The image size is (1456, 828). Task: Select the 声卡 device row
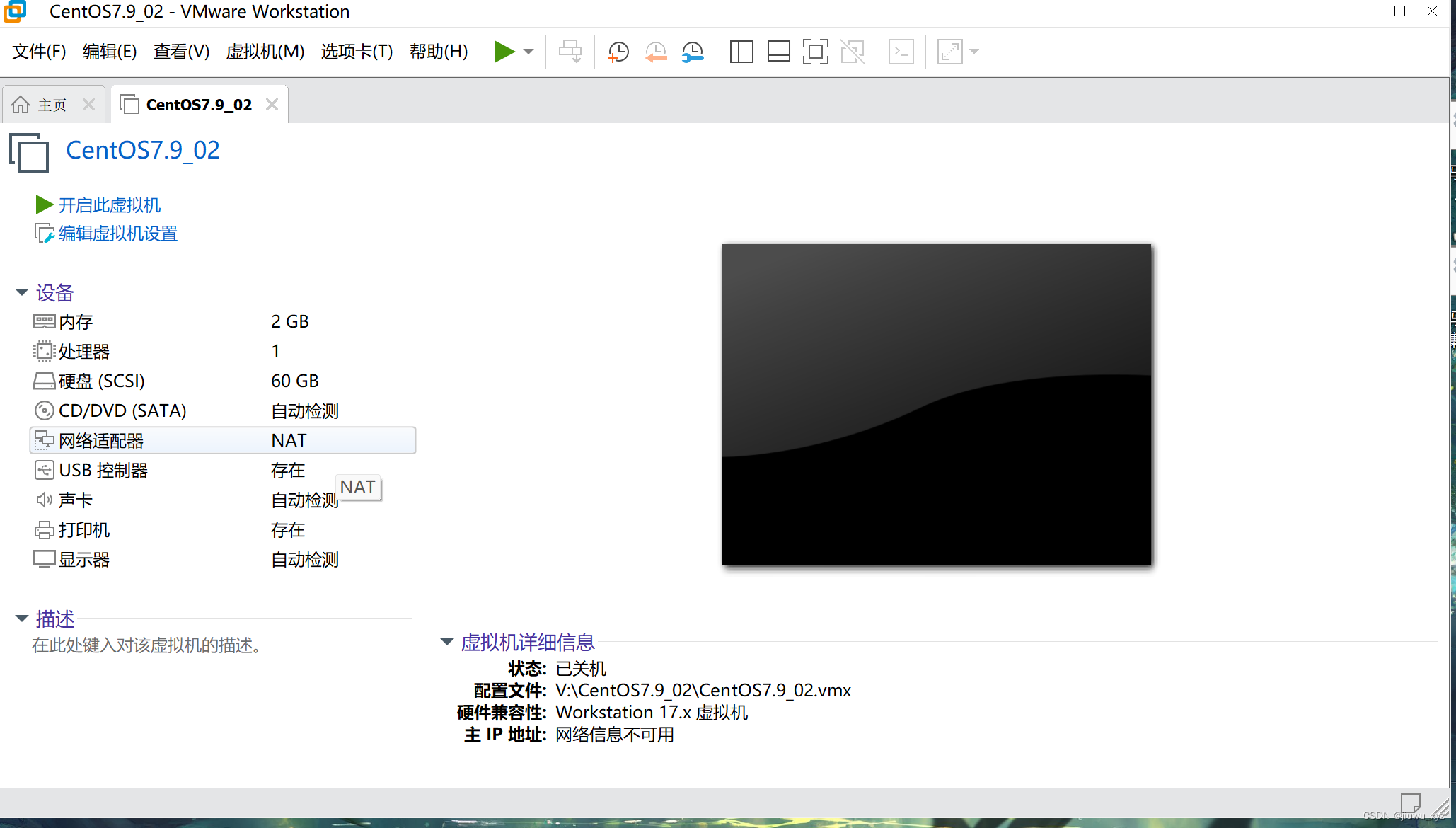pos(222,500)
